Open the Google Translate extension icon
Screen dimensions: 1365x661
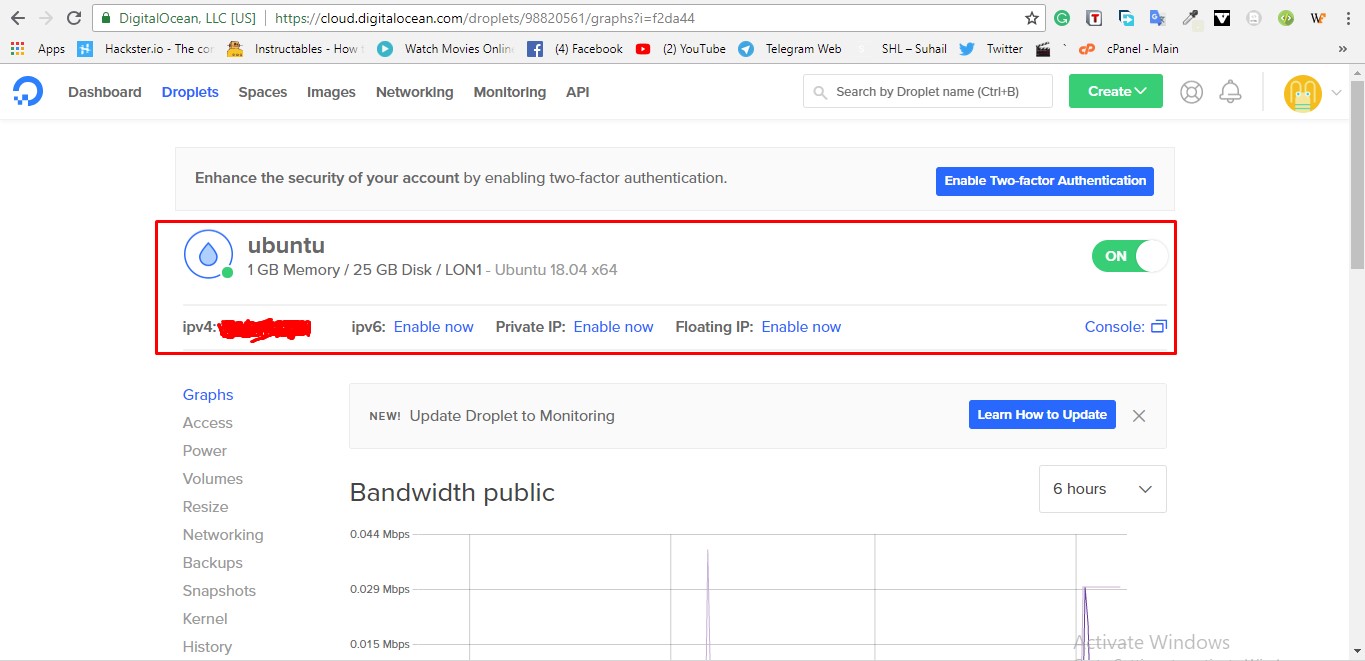pos(1158,18)
